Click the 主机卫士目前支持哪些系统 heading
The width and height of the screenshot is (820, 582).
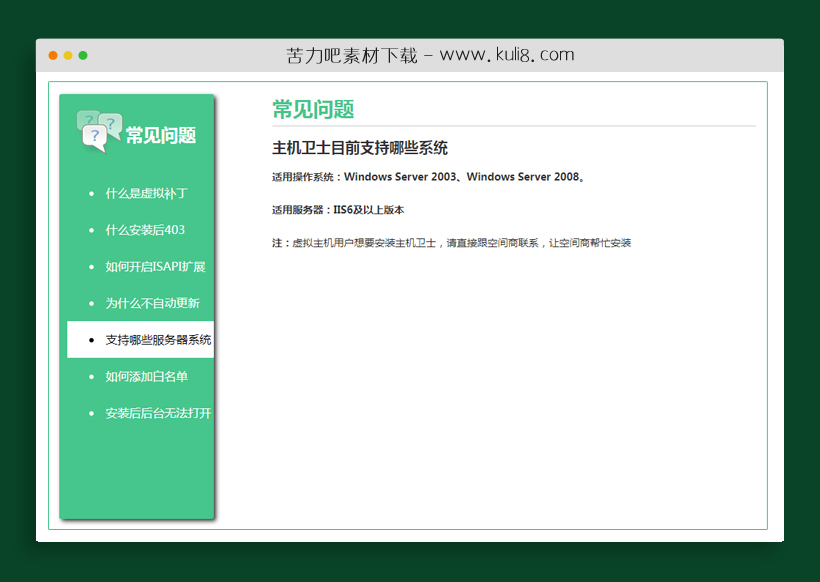point(361,147)
